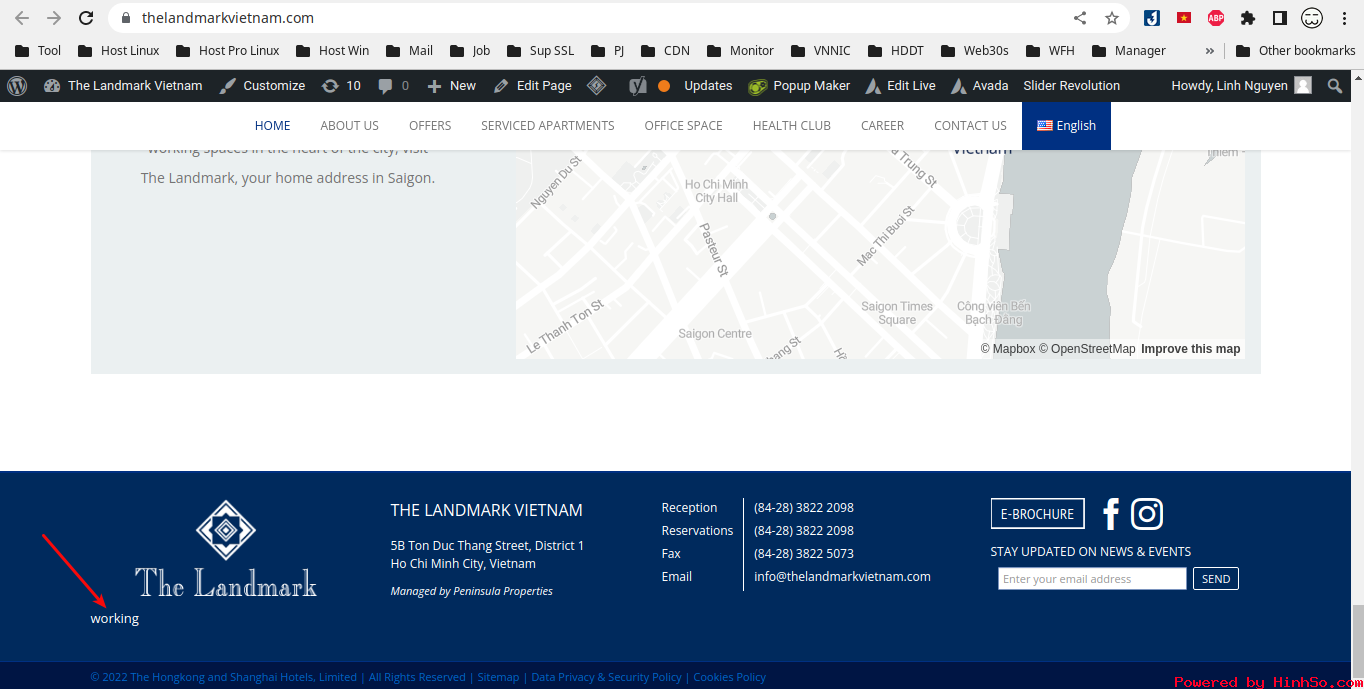Screen dimensions: 1364x689
Task: Open CONTACT US page
Action: [x=970, y=126]
